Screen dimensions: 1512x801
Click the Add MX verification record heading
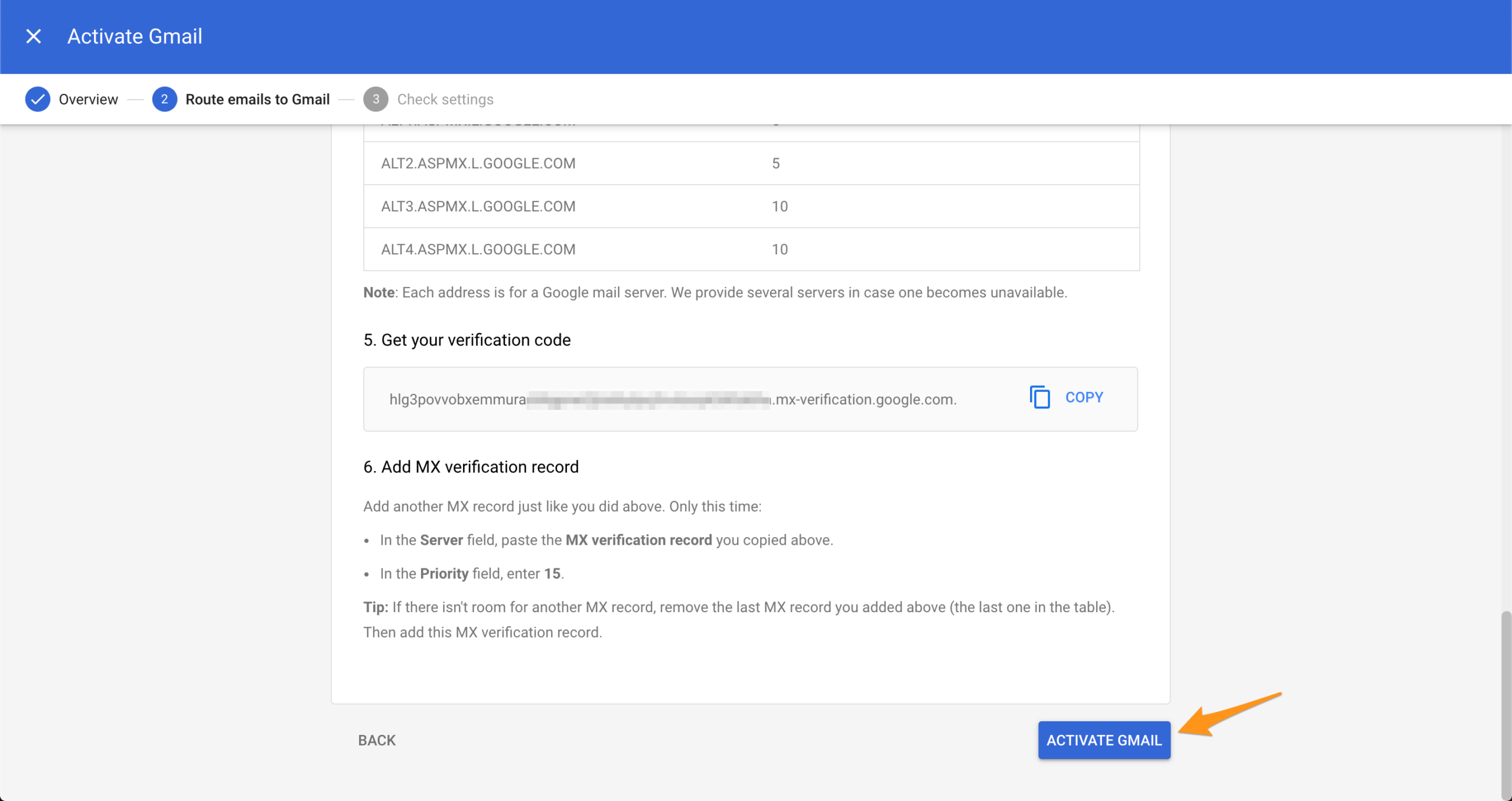pos(471,467)
